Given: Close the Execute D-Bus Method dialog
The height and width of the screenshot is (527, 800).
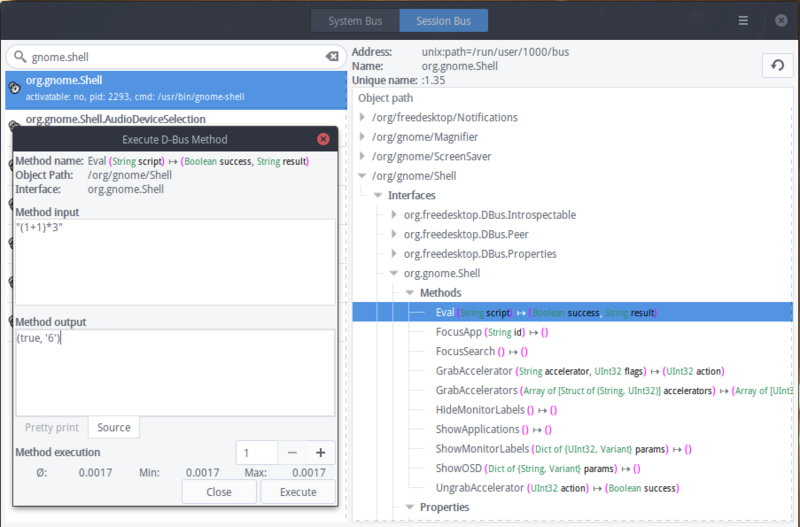Looking at the screenshot, I should 323,139.
